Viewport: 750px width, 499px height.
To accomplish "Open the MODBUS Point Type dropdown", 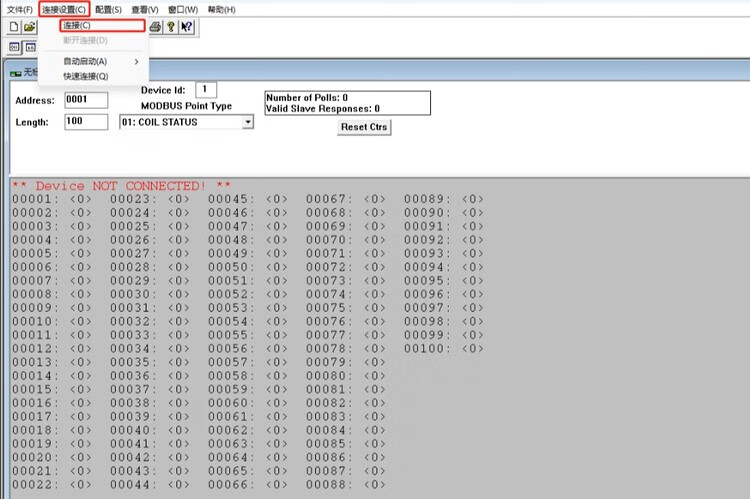I will click(x=247, y=122).
